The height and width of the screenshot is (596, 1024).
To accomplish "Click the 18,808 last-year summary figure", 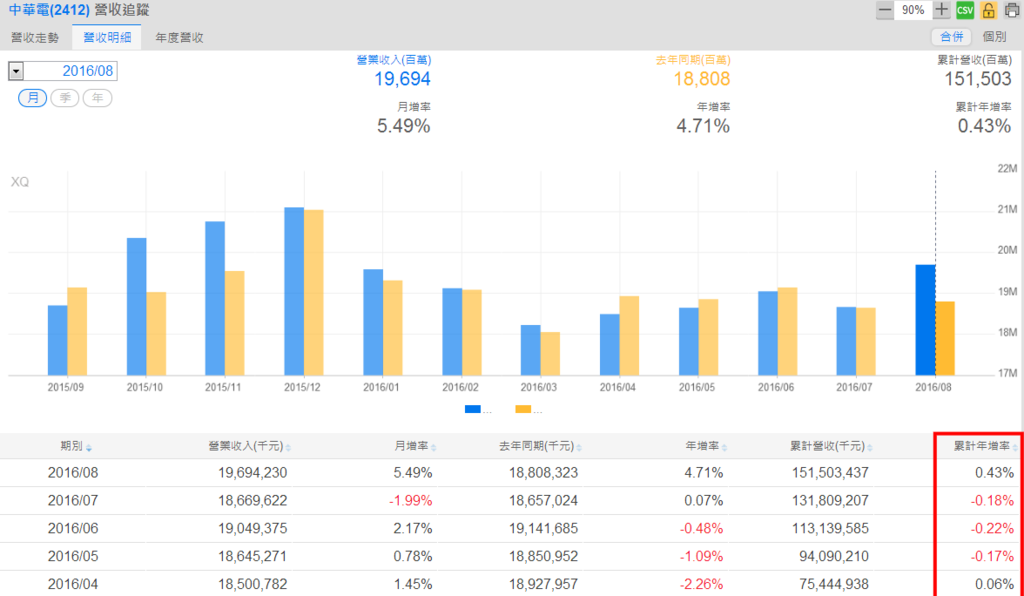I will [x=702, y=79].
